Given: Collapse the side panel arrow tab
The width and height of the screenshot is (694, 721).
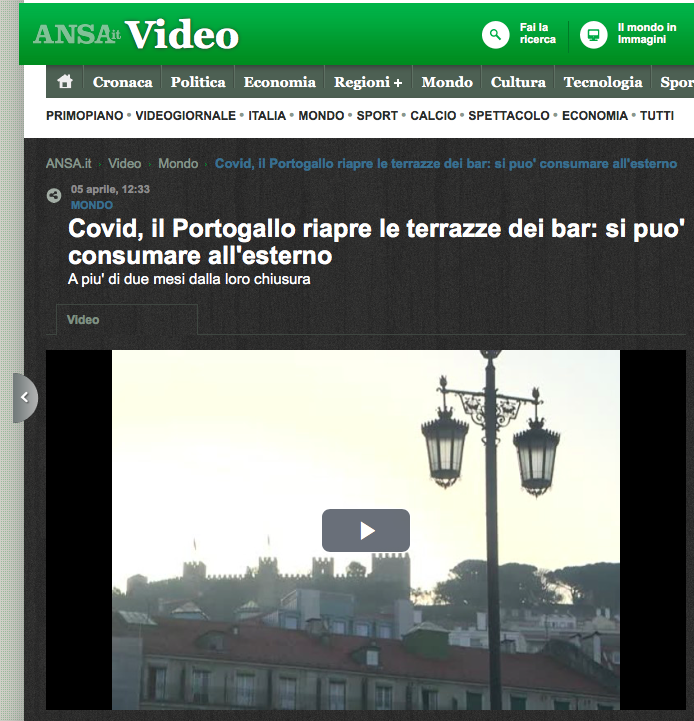Looking at the screenshot, I should click(25, 398).
